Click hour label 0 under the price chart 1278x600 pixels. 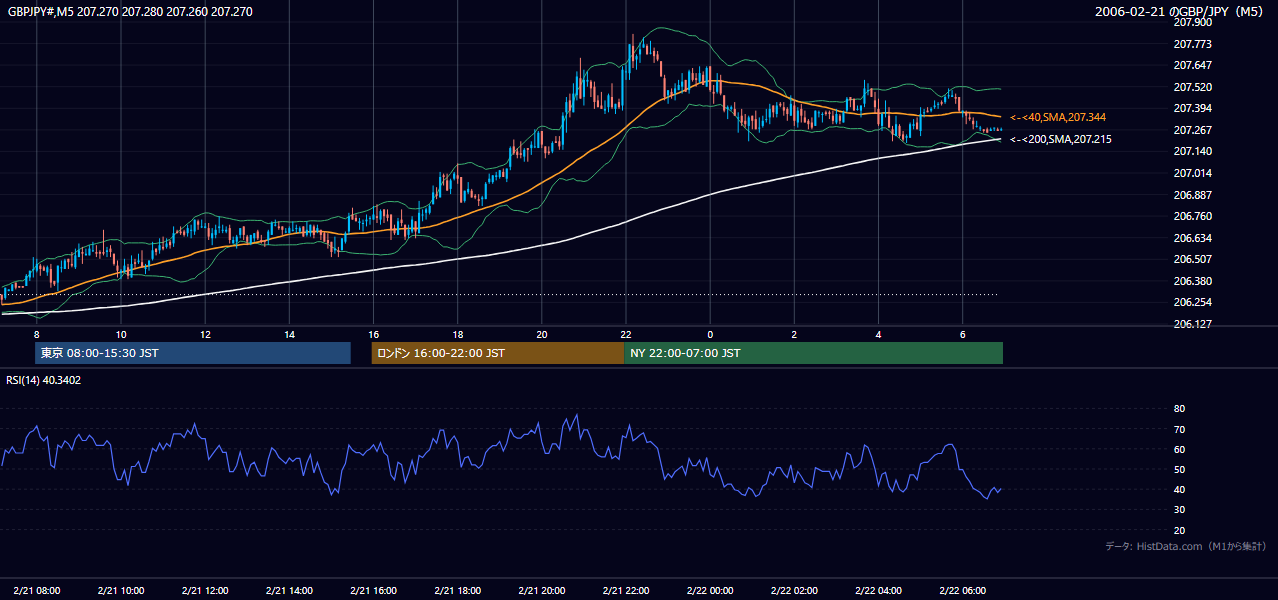(709, 334)
